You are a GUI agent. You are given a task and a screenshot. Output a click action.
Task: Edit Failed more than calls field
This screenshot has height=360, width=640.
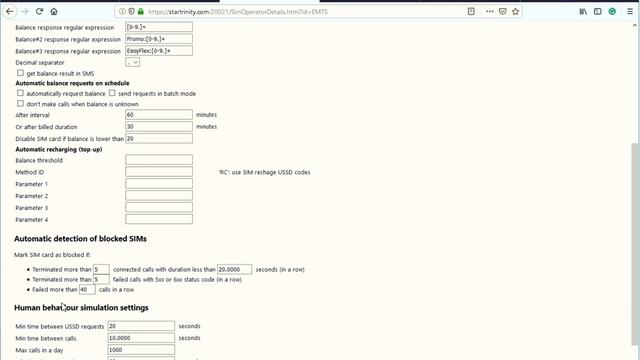[x=87, y=289]
